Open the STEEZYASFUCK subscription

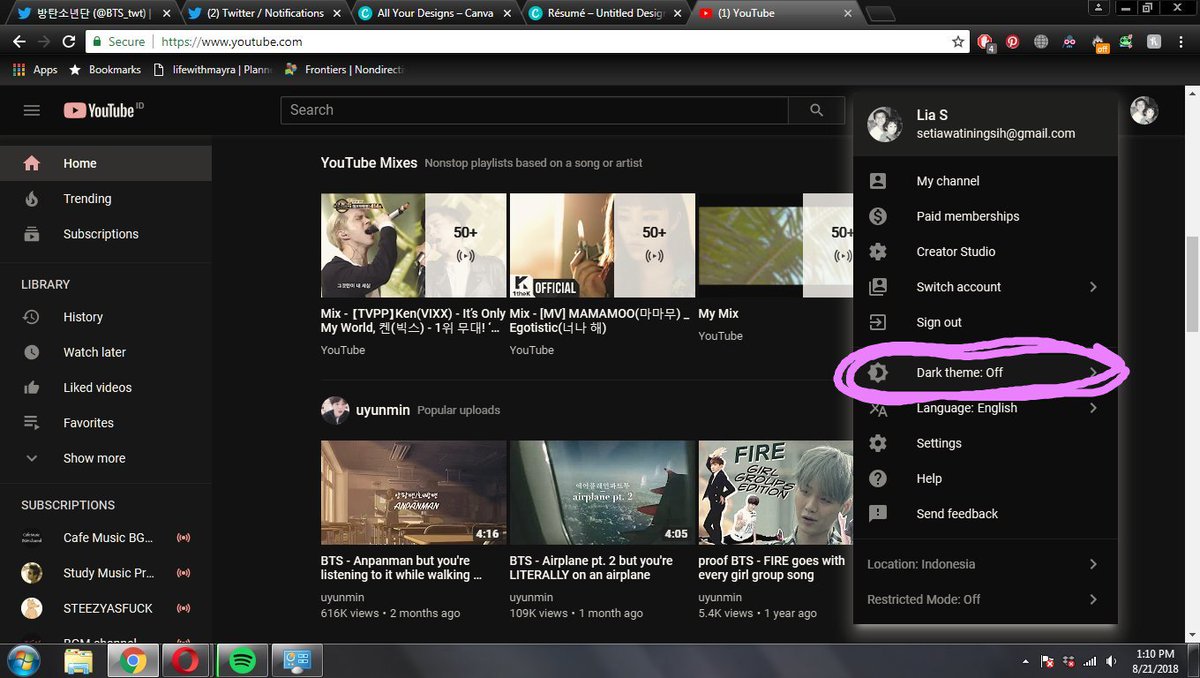point(105,608)
